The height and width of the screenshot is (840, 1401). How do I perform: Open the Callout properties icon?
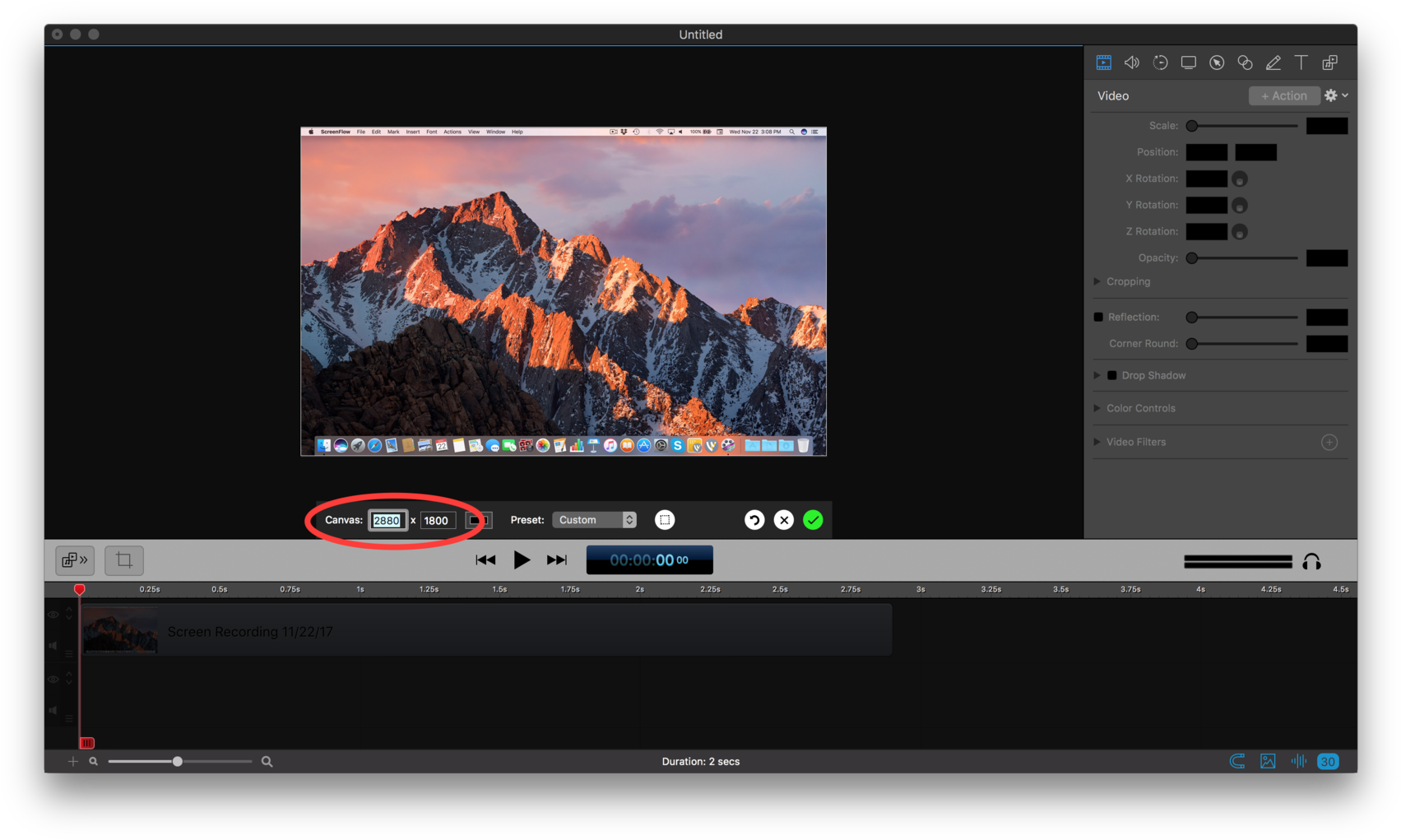pos(1217,63)
